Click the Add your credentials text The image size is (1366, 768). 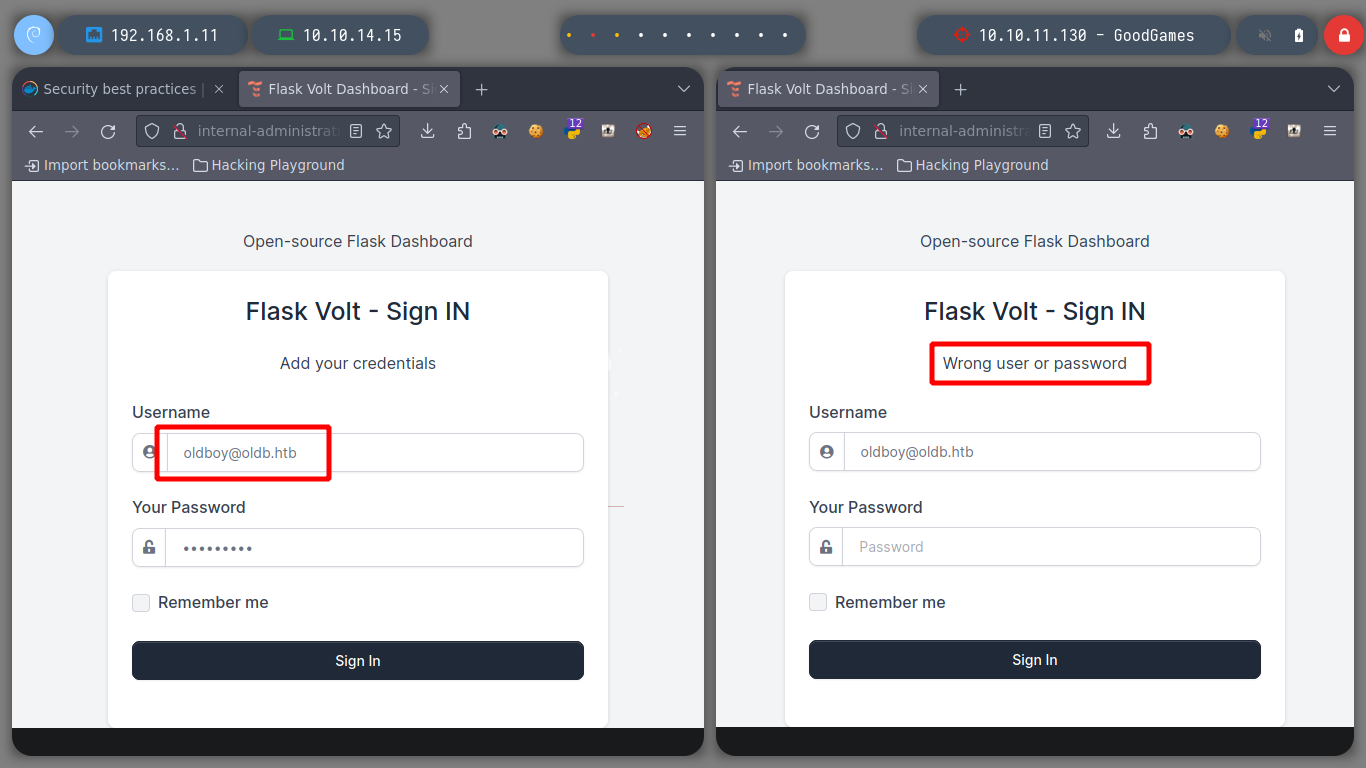(x=358, y=363)
